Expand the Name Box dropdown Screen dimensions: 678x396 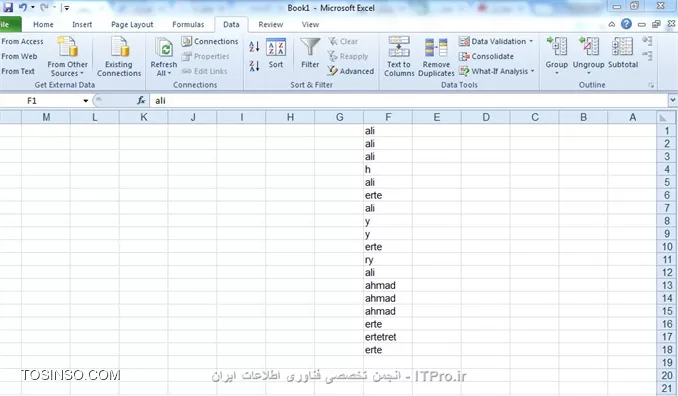86,101
